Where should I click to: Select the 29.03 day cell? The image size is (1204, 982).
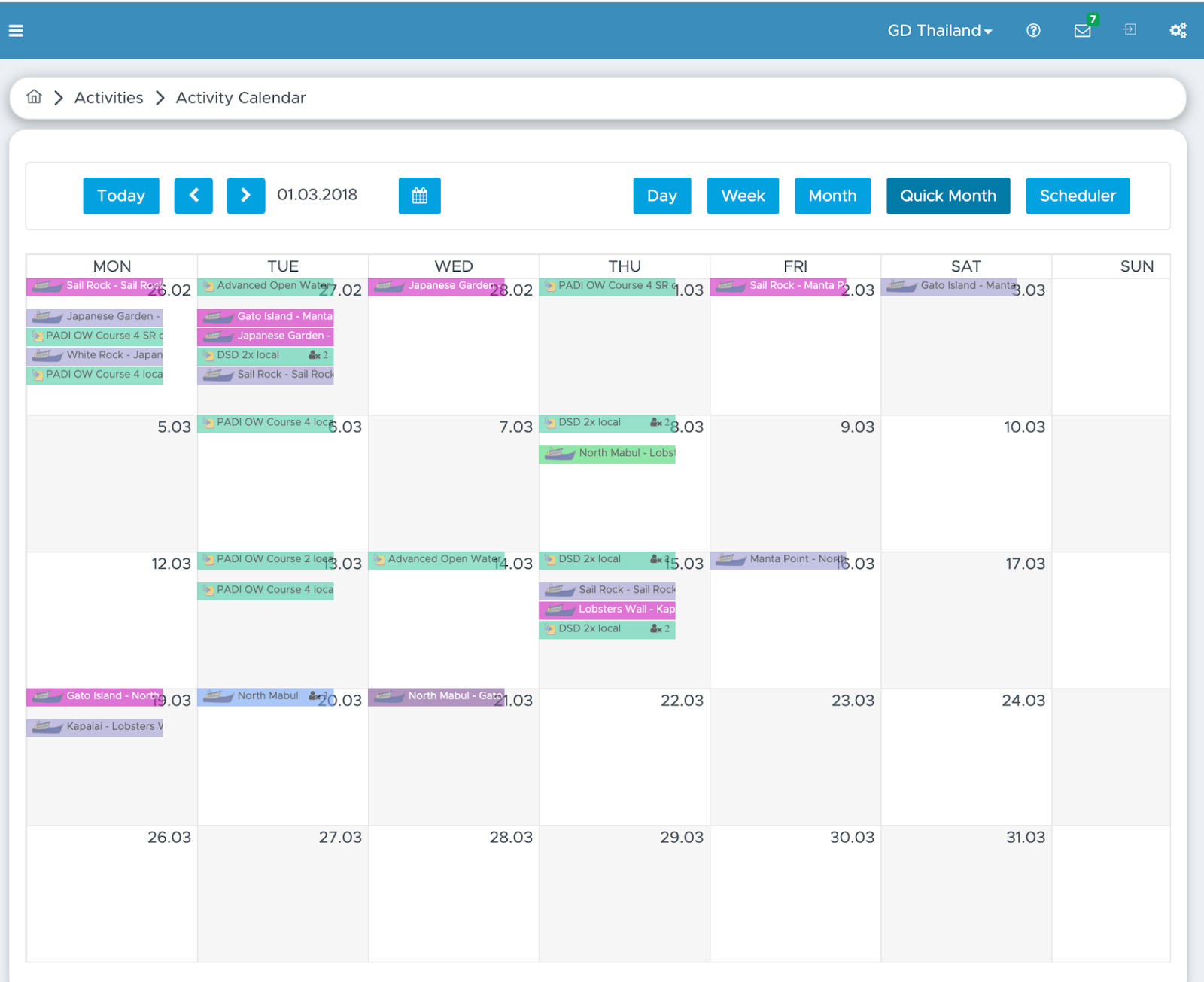(x=625, y=894)
